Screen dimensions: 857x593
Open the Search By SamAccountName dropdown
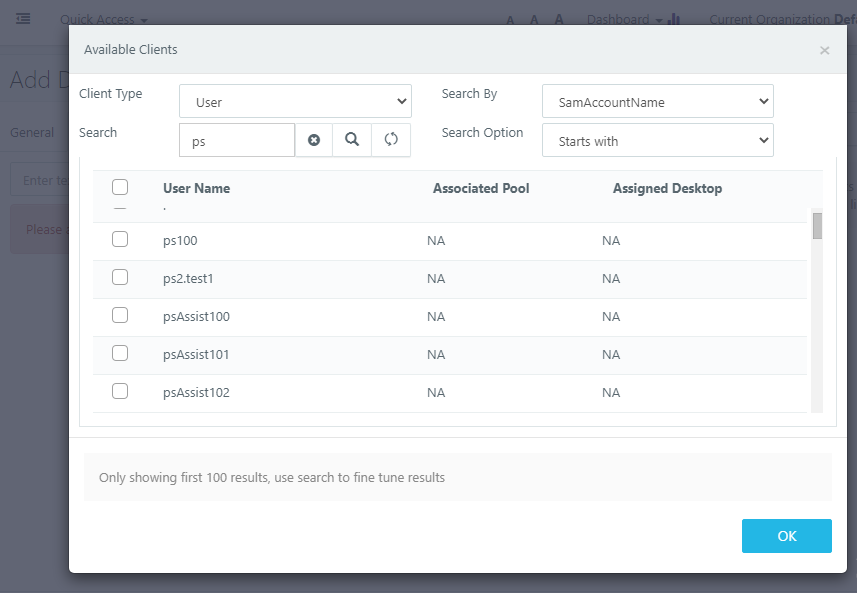tap(658, 101)
